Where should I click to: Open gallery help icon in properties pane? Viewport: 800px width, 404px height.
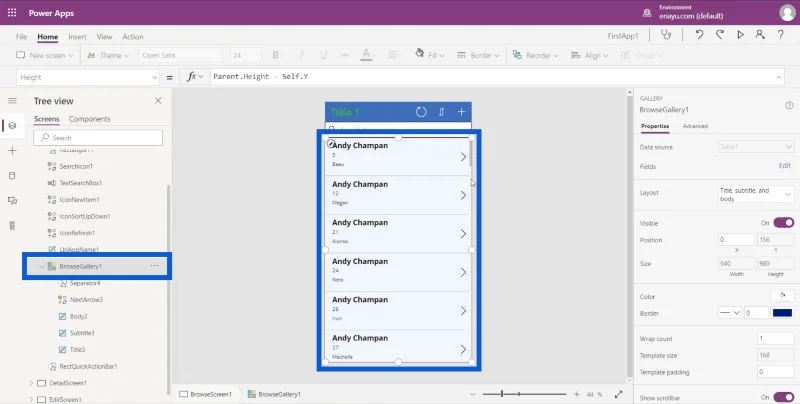coord(789,106)
